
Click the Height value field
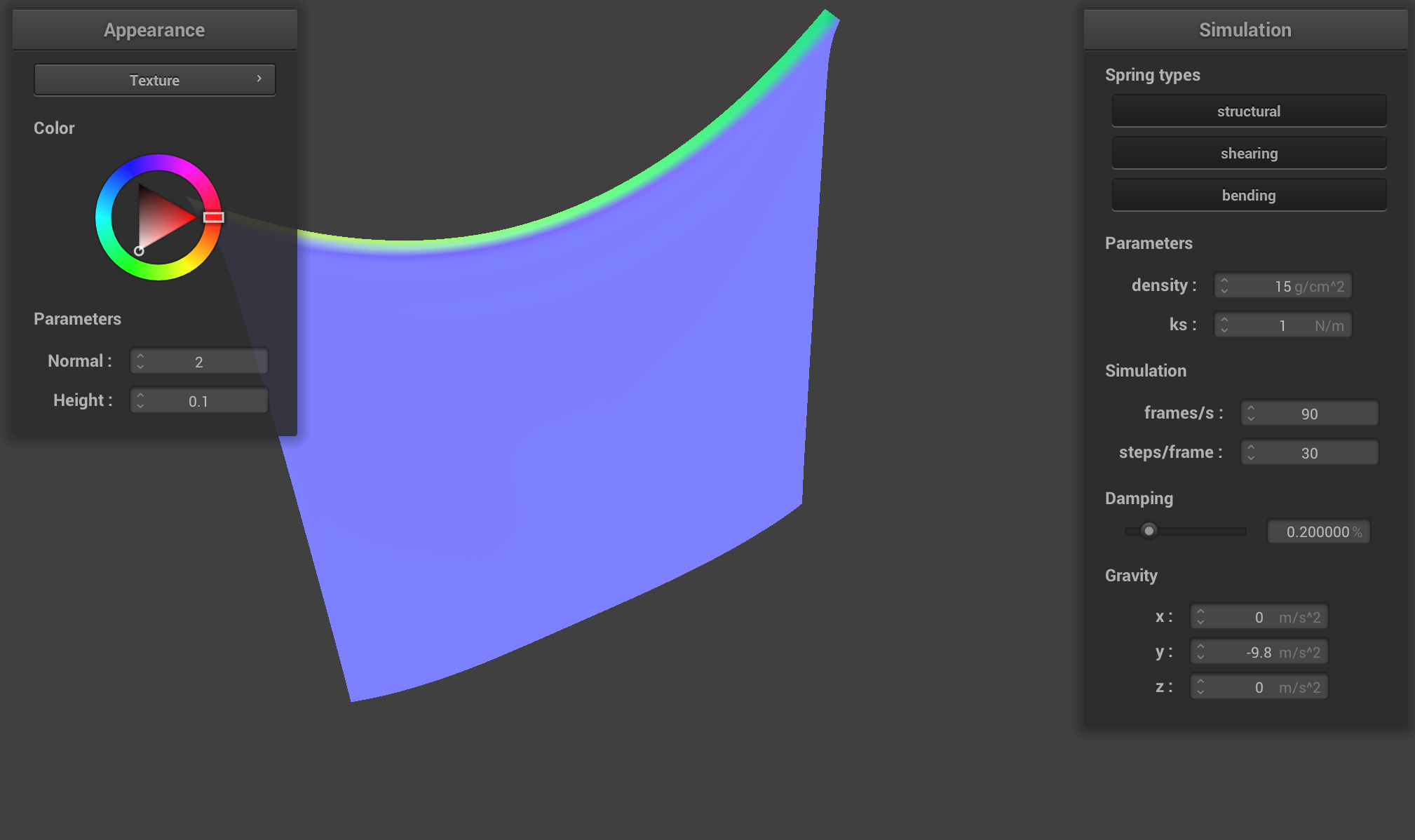click(199, 400)
